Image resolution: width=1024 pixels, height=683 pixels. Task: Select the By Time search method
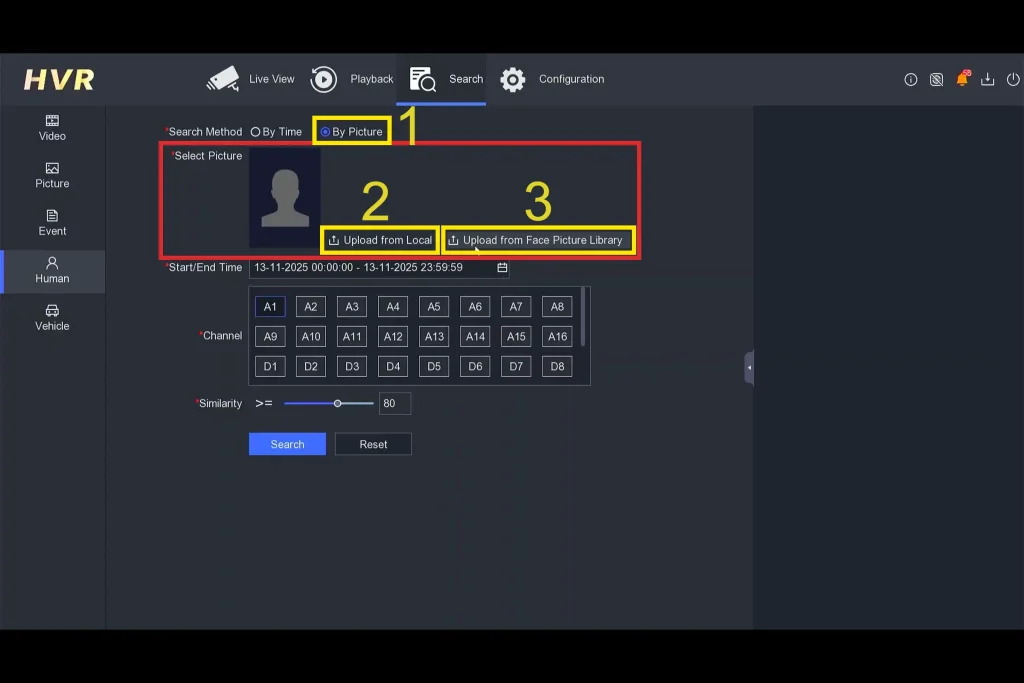coord(256,132)
